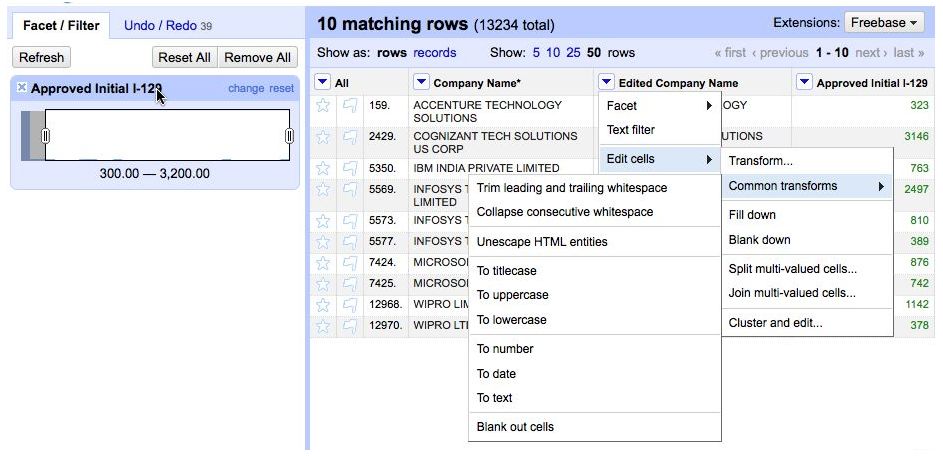Click the Refresh button
Screen dimensions: 943x456
coord(41,58)
